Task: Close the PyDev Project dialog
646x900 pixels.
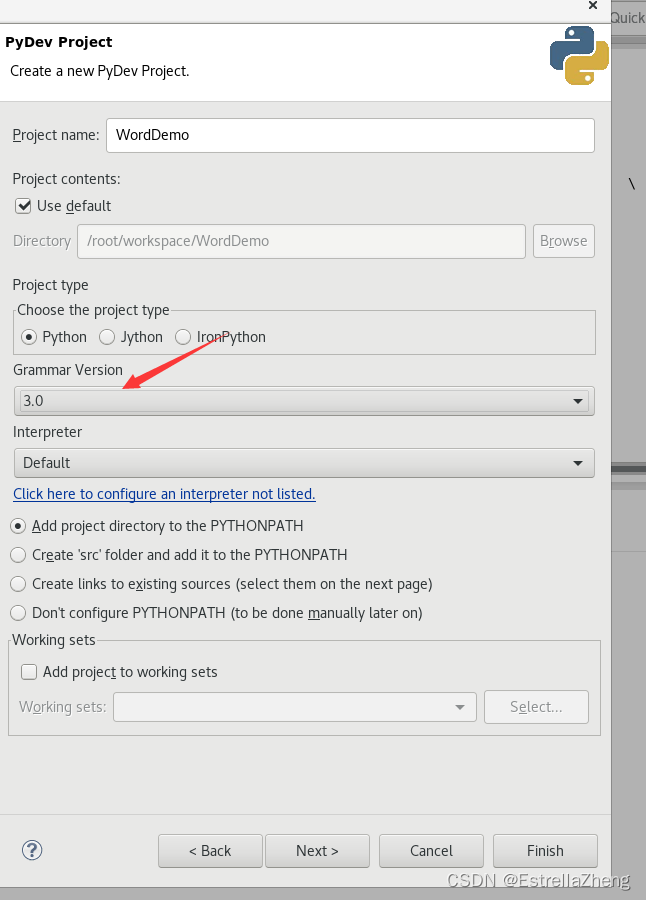Action: (593, 6)
